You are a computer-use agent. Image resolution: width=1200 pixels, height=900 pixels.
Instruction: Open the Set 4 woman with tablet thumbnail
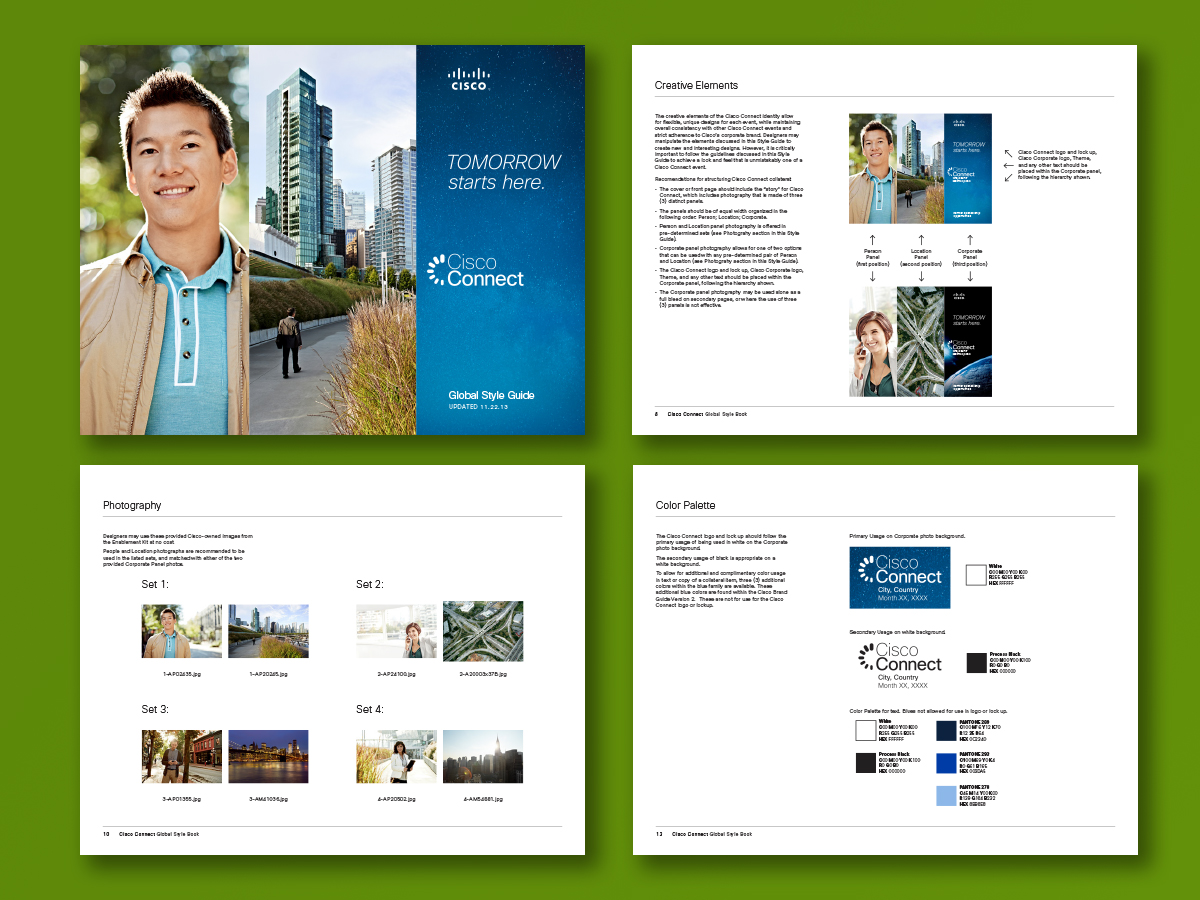[396, 756]
